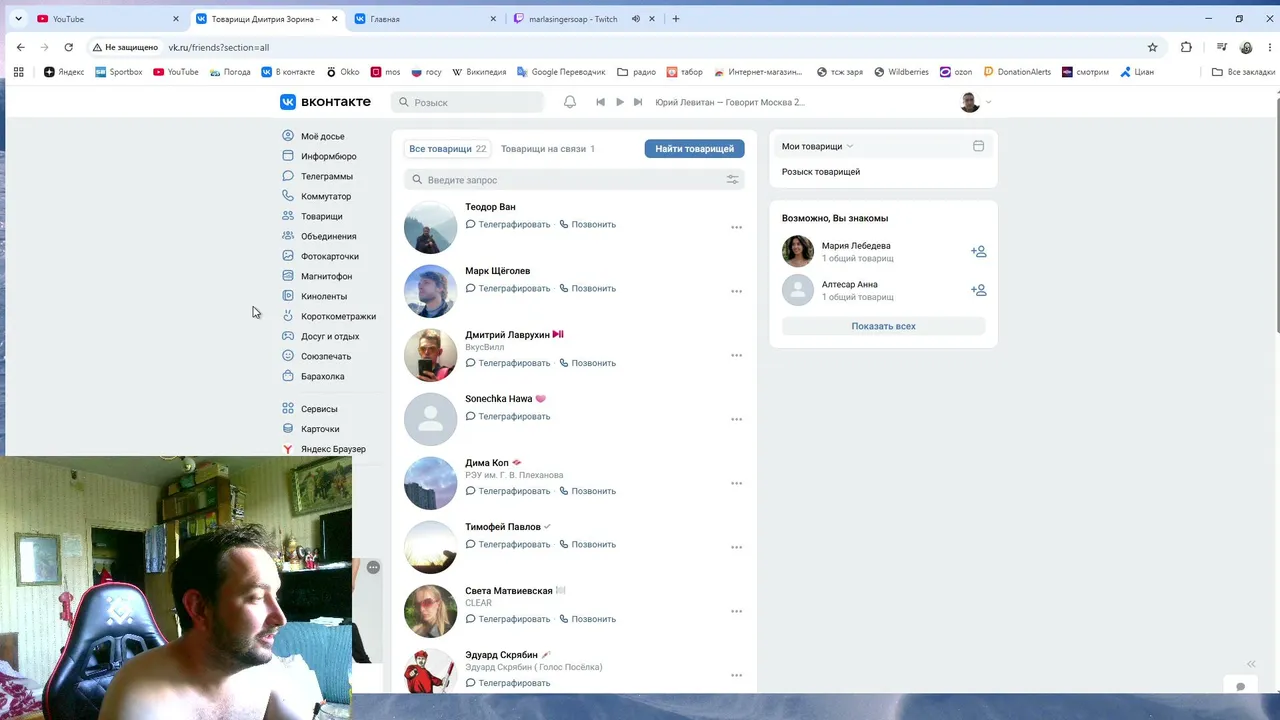The height and width of the screenshot is (720, 1280).
Task: Click the notifications bell icon
Action: (x=570, y=102)
